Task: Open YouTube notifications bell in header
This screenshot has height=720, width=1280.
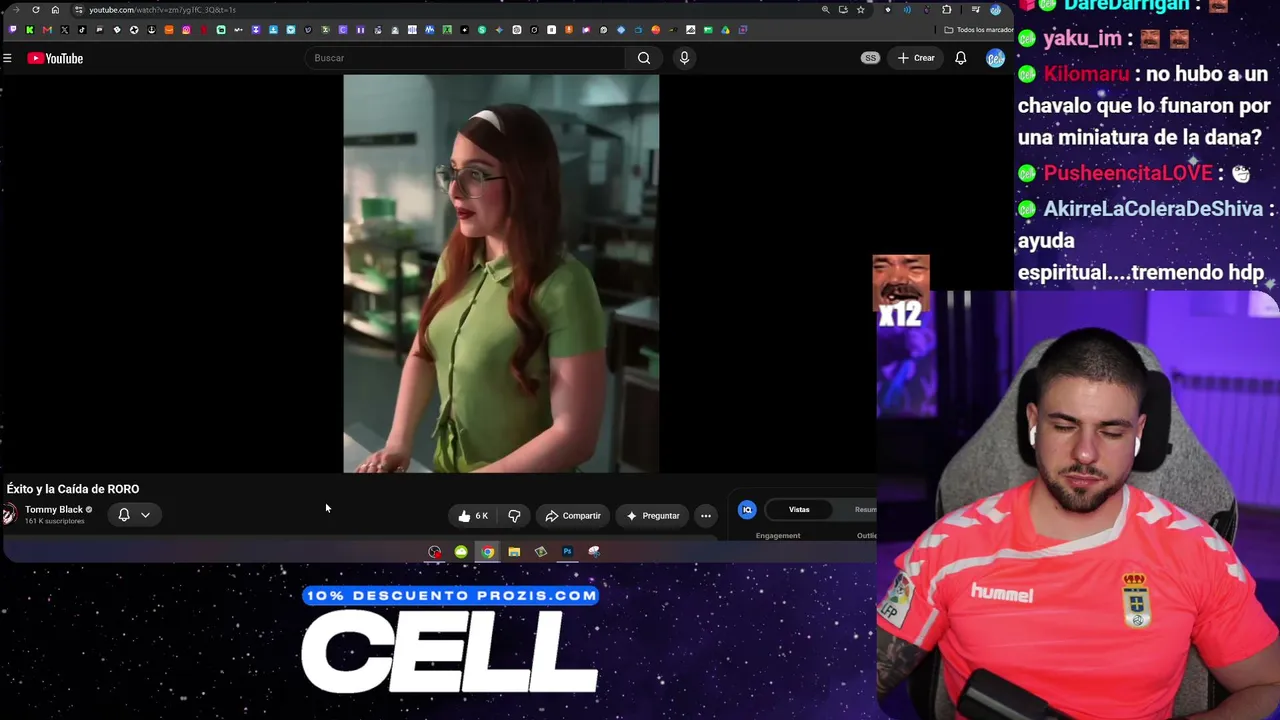Action: point(960,58)
